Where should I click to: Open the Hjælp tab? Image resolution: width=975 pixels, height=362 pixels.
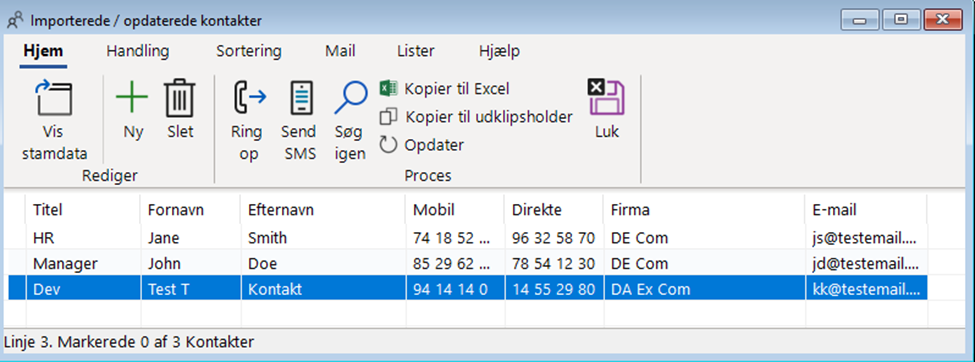pos(499,52)
